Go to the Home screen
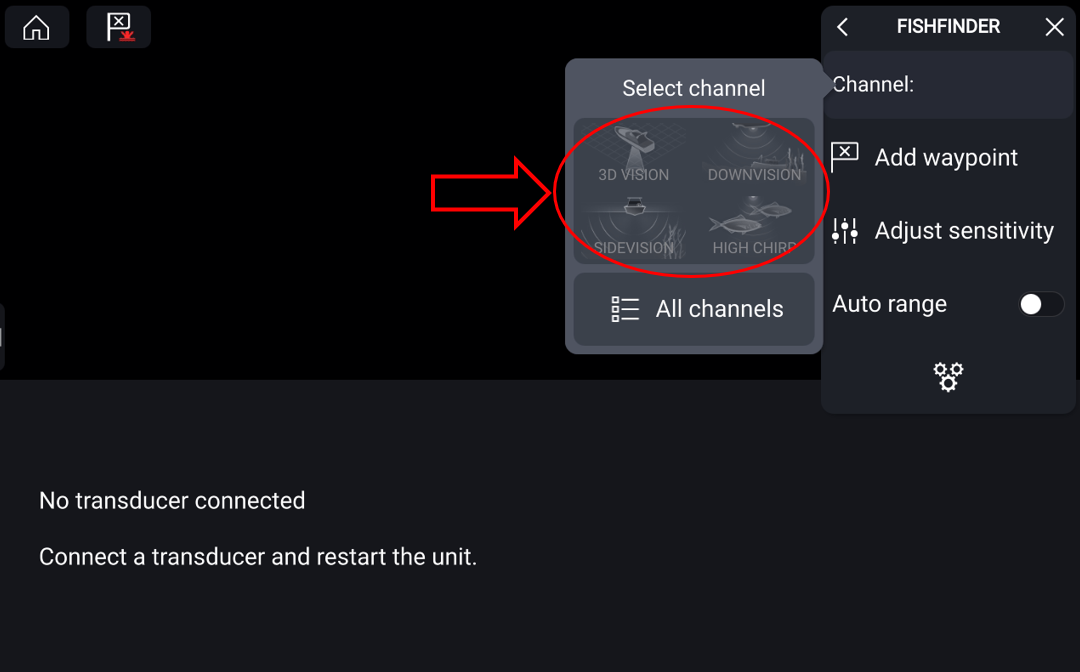The height and width of the screenshot is (672, 1080). (36, 27)
